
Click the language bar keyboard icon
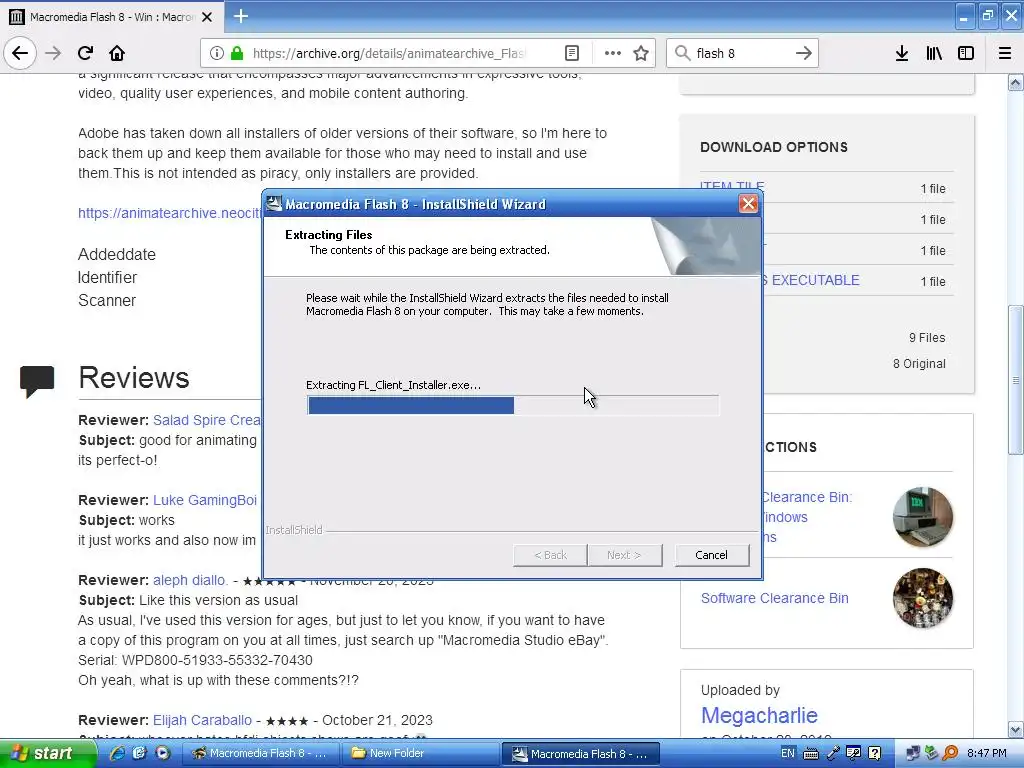pos(810,754)
